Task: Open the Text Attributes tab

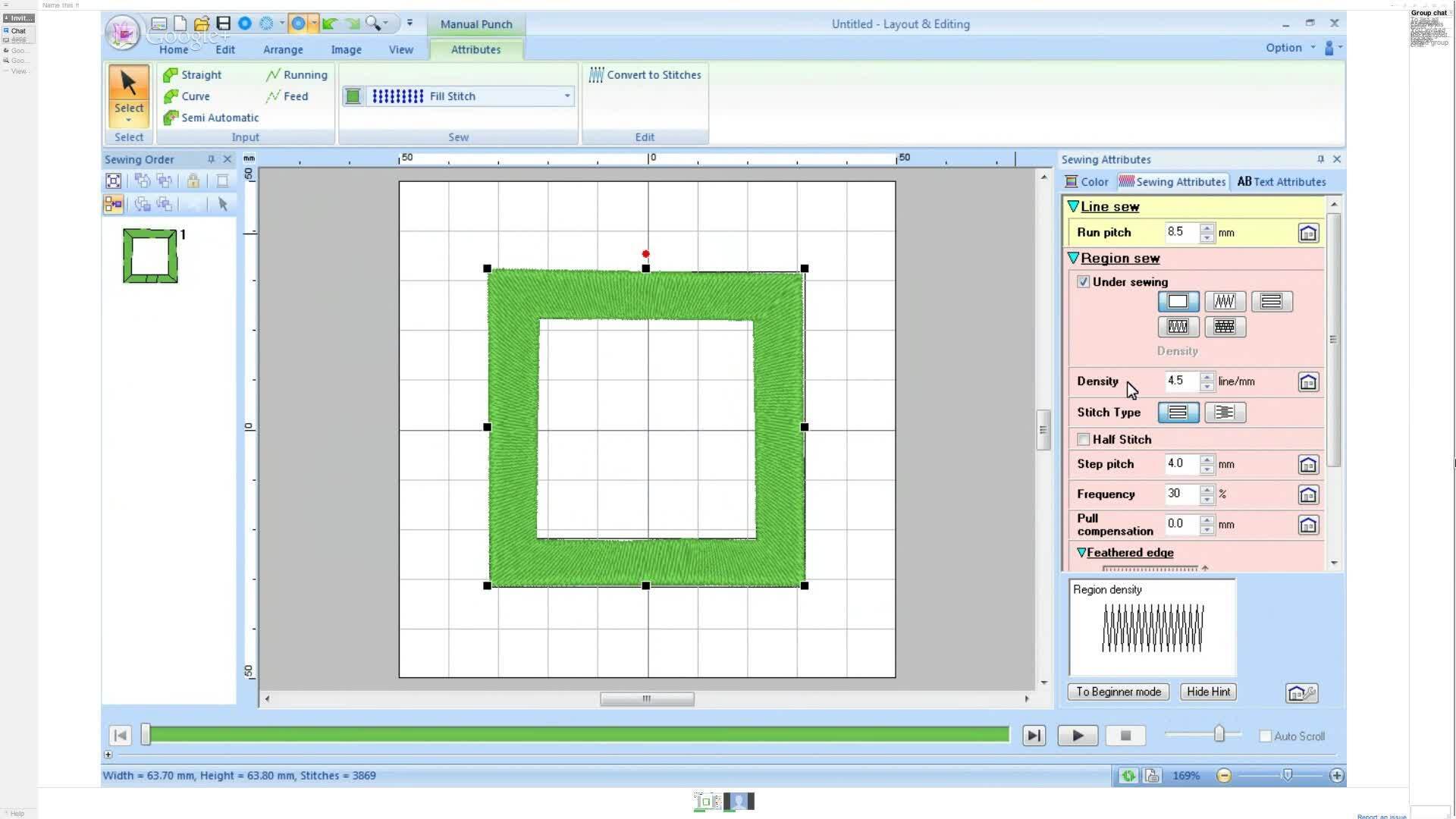Action: click(1282, 182)
